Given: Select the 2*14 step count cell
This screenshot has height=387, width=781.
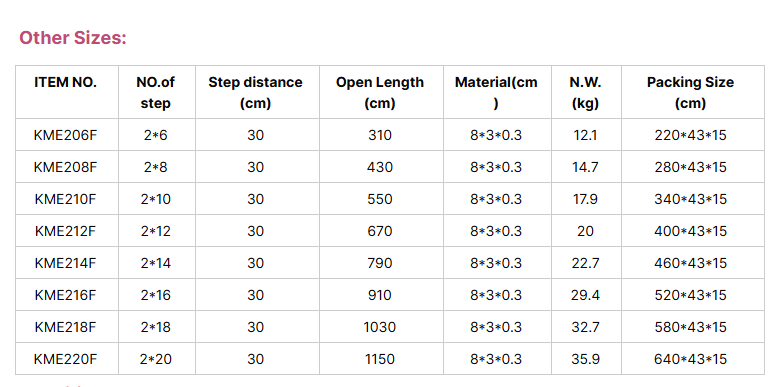Looking at the screenshot, I should pyautogui.click(x=156, y=263).
